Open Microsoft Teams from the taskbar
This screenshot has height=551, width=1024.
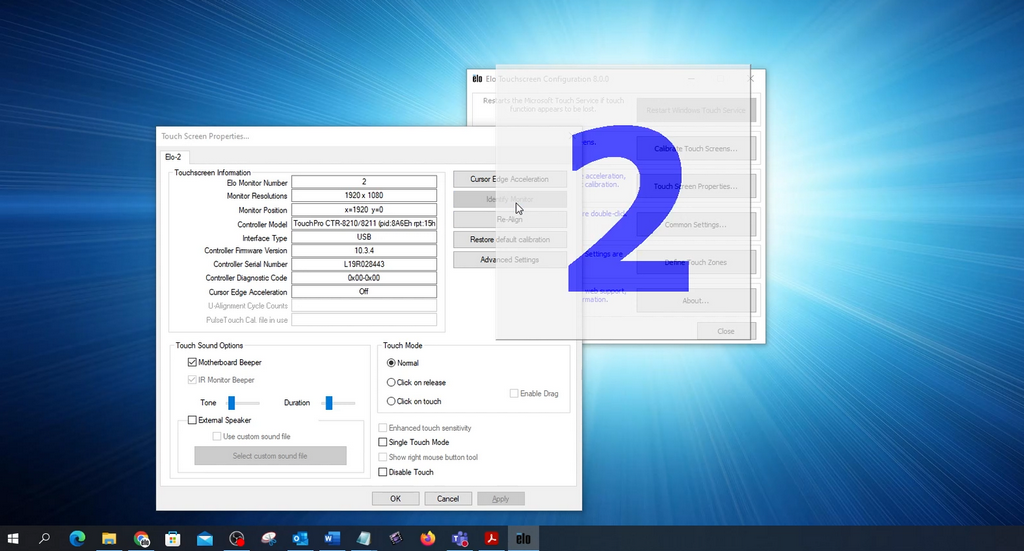[x=460, y=539]
